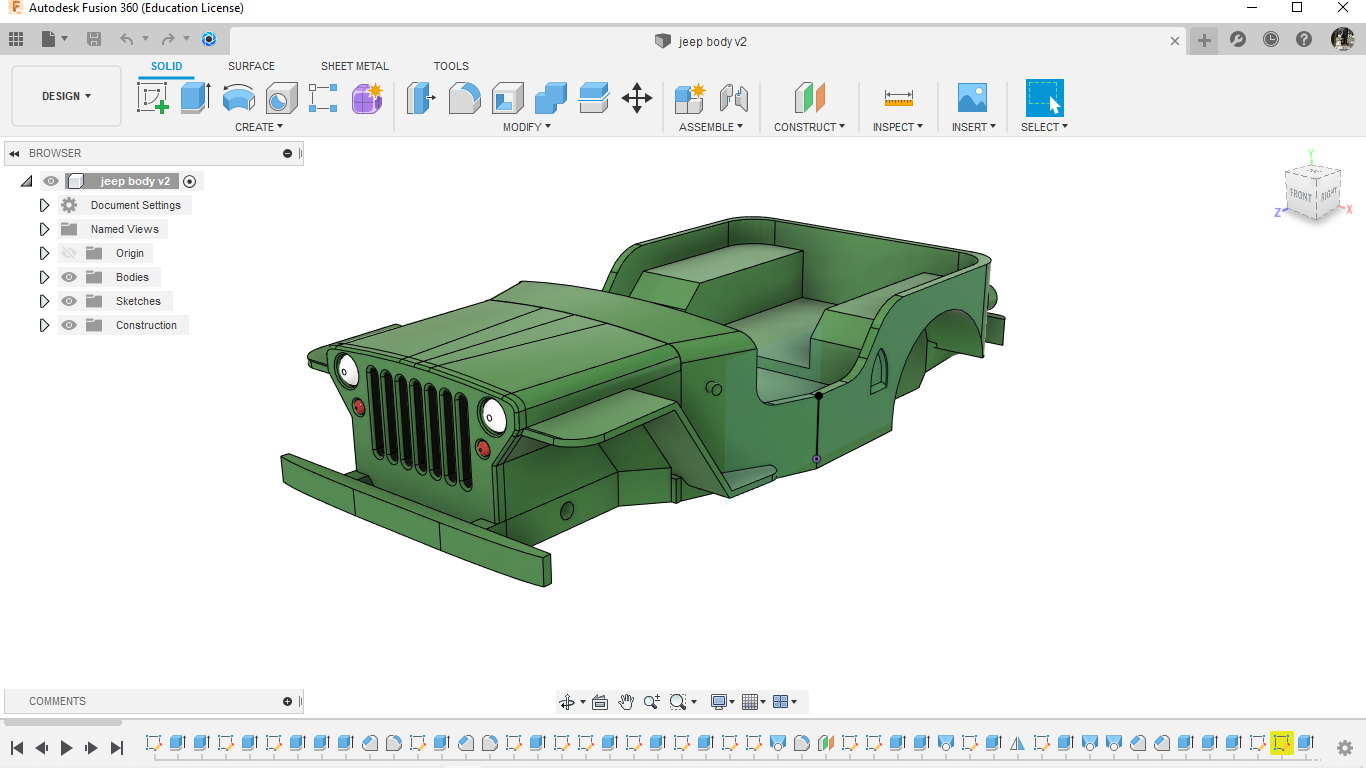The image size is (1366, 768).
Task: Activate the Shell tool
Action: pyautogui.click(x=507, y=98)
